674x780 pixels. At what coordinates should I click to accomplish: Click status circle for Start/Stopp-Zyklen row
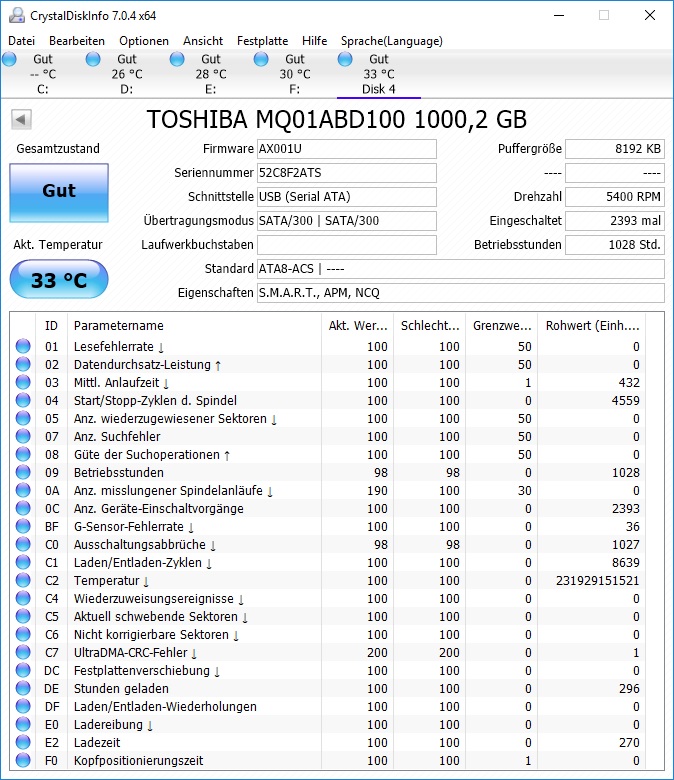click(x=23, y=400)
